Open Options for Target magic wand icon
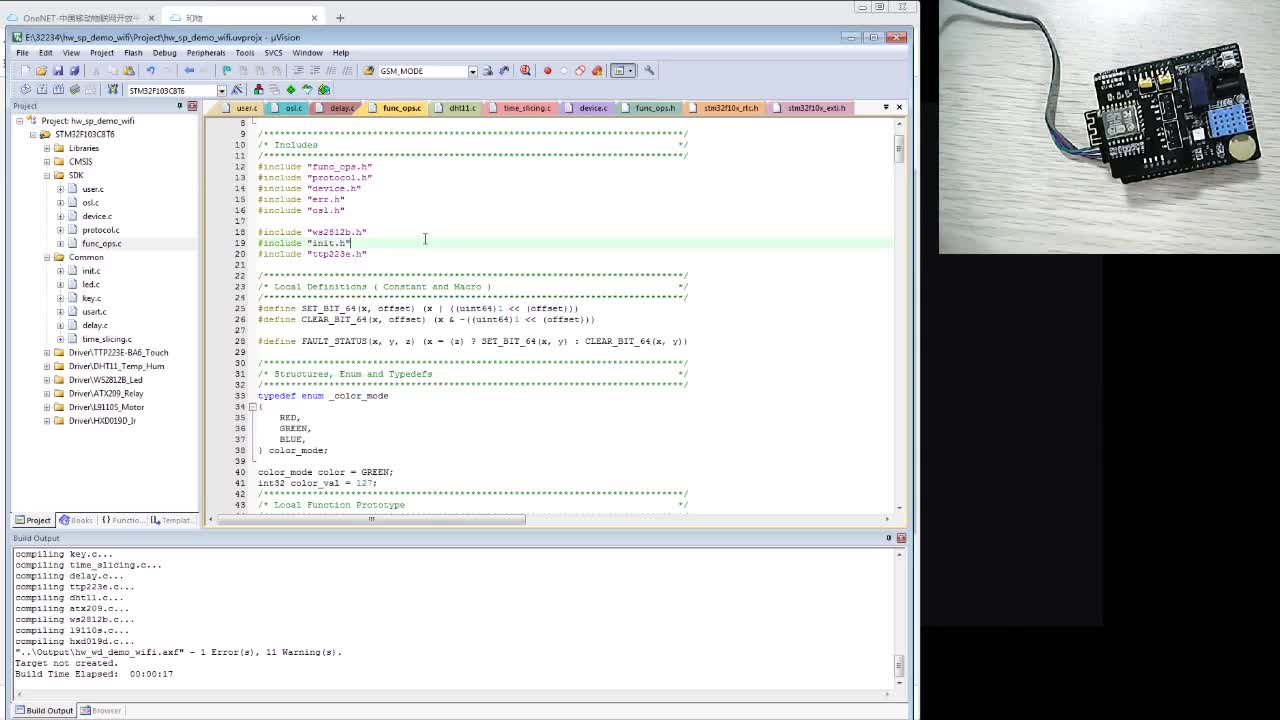 coord(237,90)
